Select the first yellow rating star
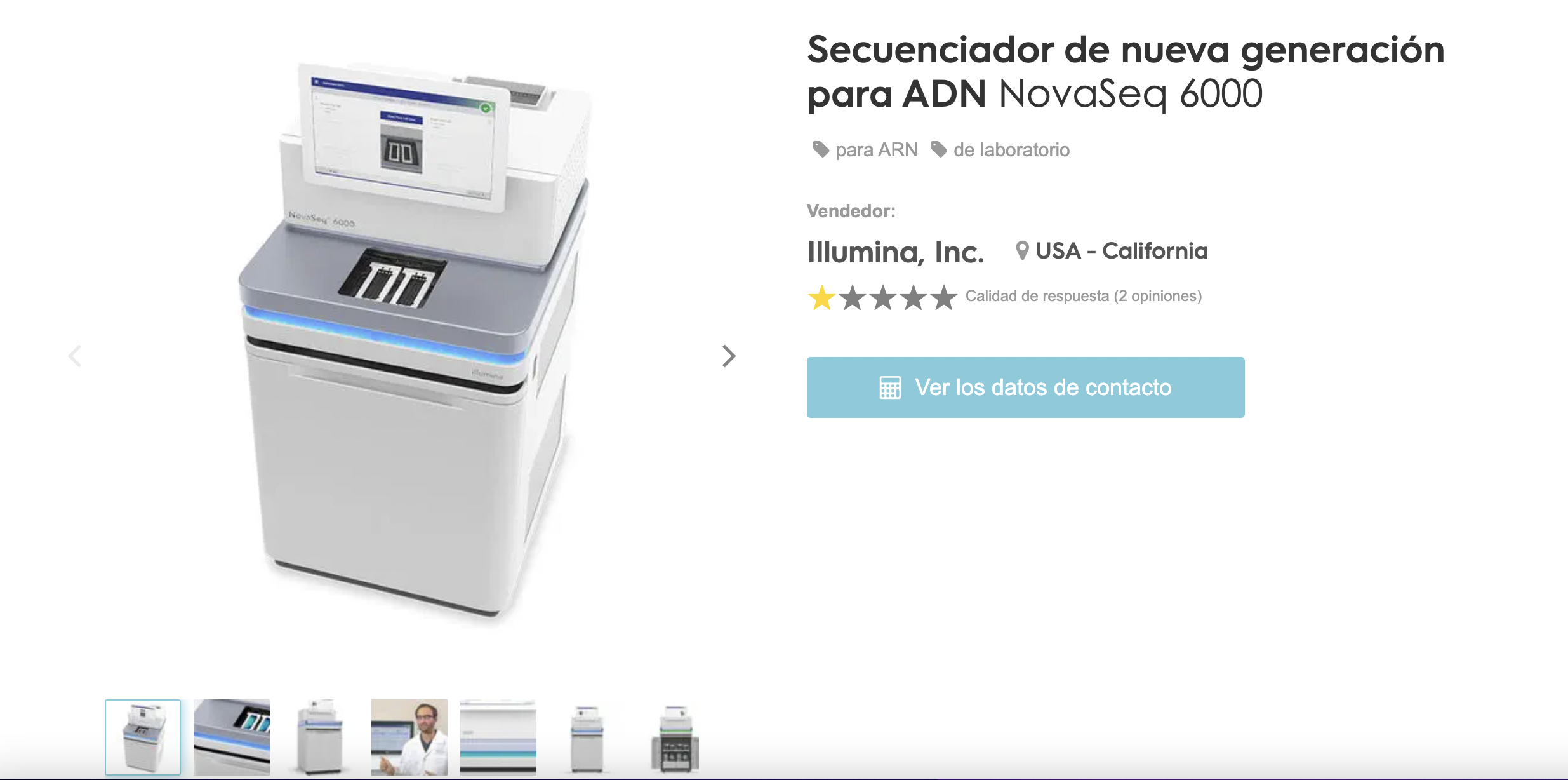Image resolution: width=1568 pixels, height=780 pixels. point(821,297)
